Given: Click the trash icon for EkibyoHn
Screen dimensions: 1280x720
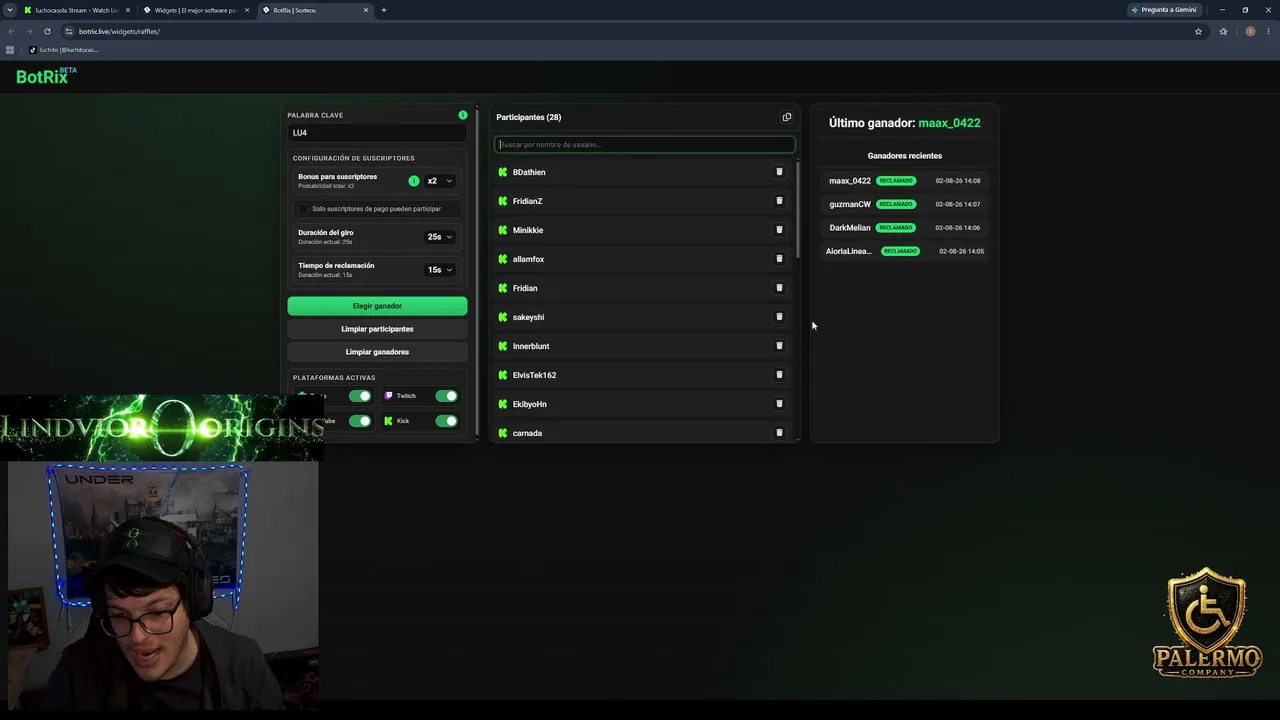Looking at the screenshot, I should click(x=779, y=404).
